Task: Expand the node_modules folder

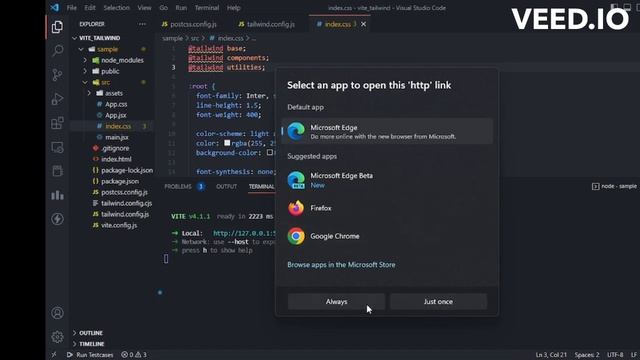Action: click(x=85, y=60)
